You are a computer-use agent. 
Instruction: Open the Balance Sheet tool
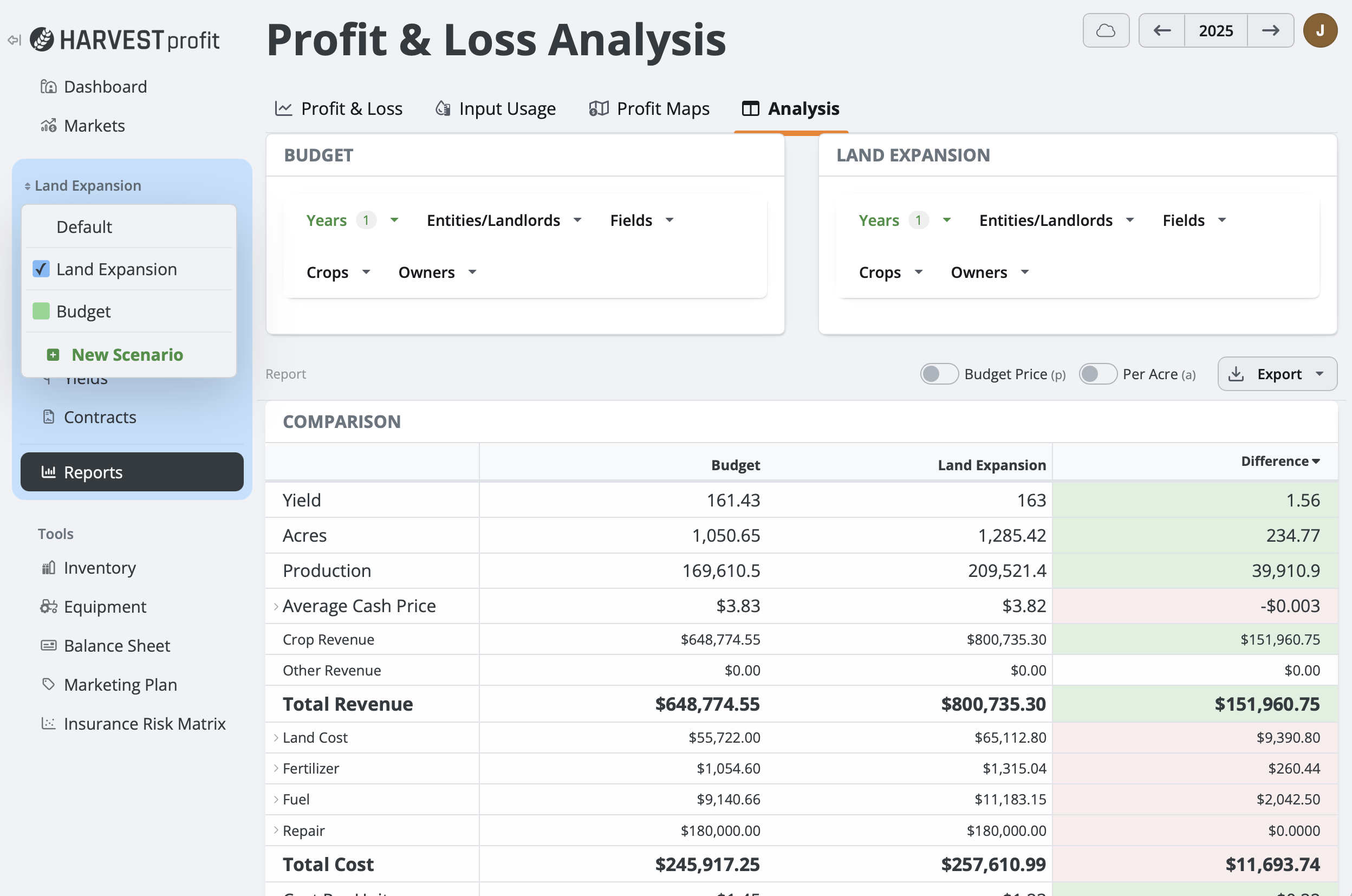(116, 645)
